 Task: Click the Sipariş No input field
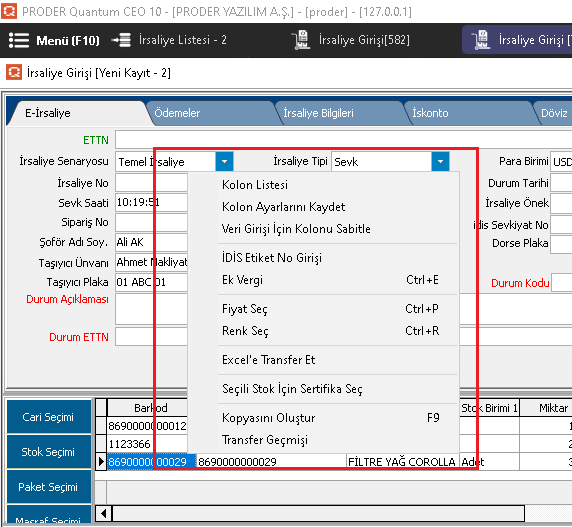151,222
